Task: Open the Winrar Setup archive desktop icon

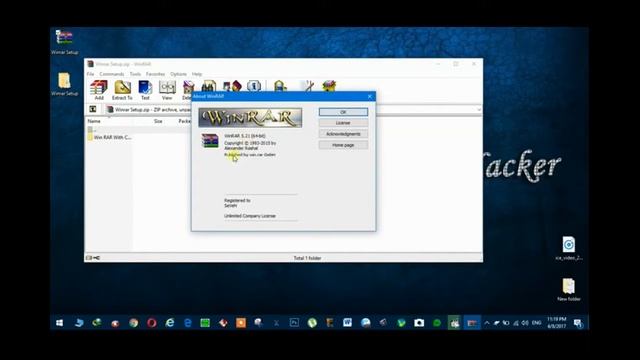Action: (x=64, y=42)
